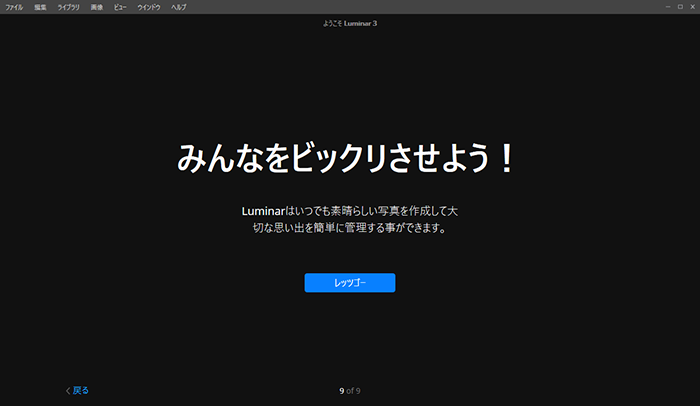Click the みんなをビックリさせよう！ heading
Screen dimensions: 700x406
point(346,158)
